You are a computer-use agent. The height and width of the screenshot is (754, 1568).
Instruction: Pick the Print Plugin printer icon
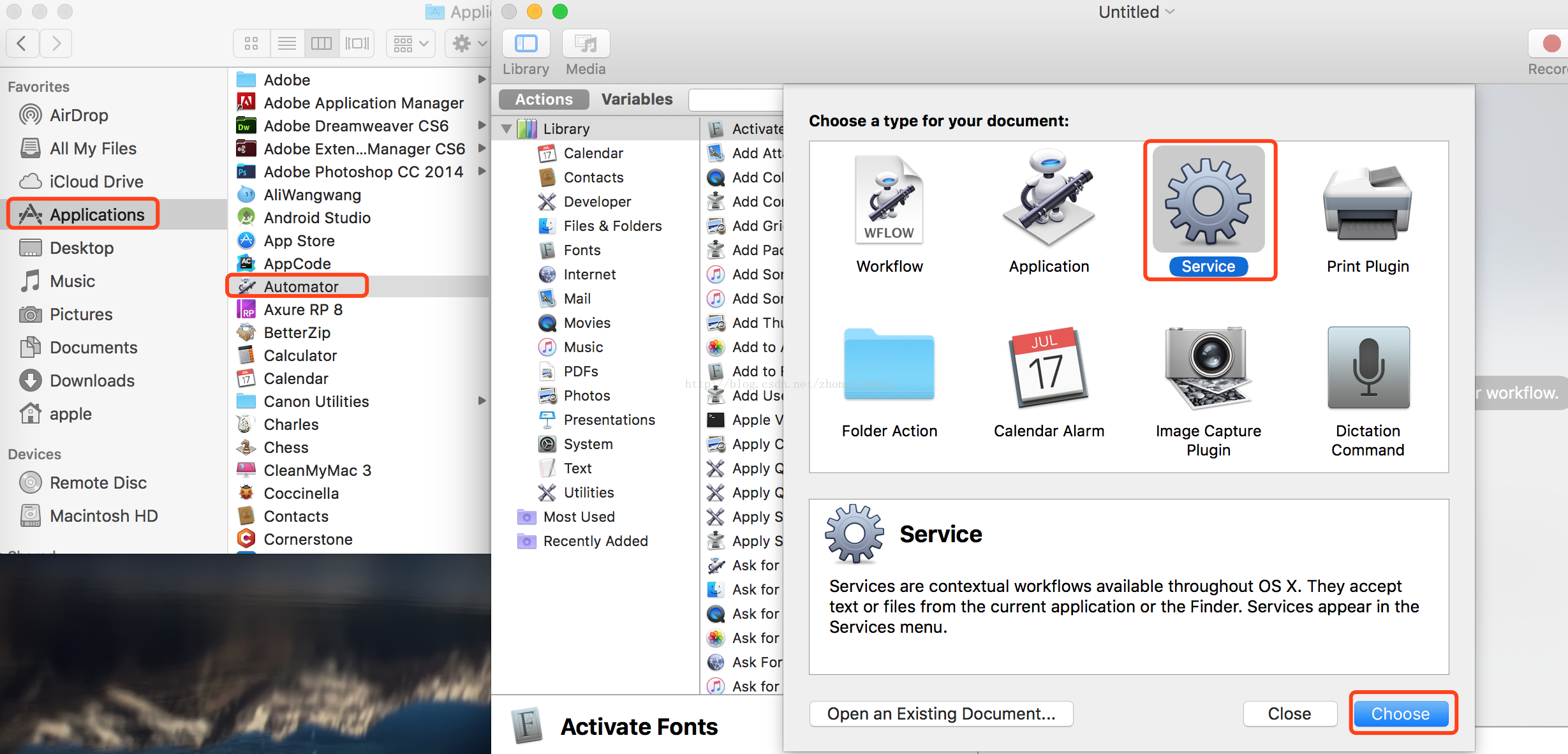pyautogui.click(x=1367, y=203)
